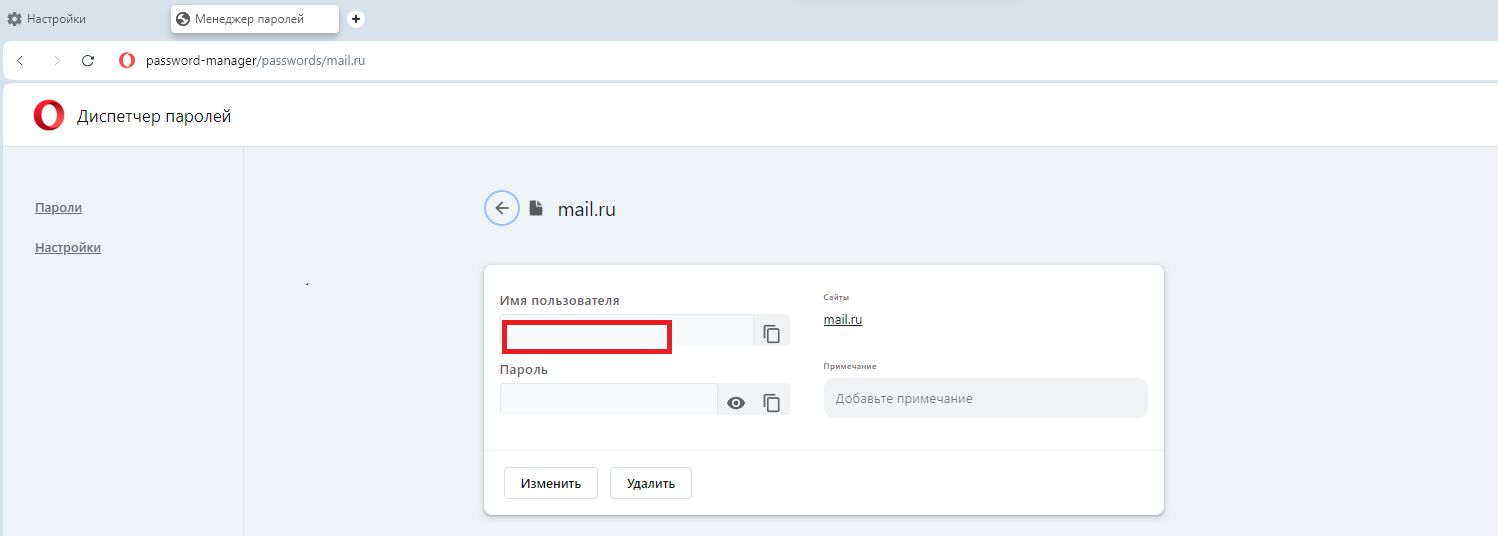
Task: Click the browser reload button
Action: [88, 61]
